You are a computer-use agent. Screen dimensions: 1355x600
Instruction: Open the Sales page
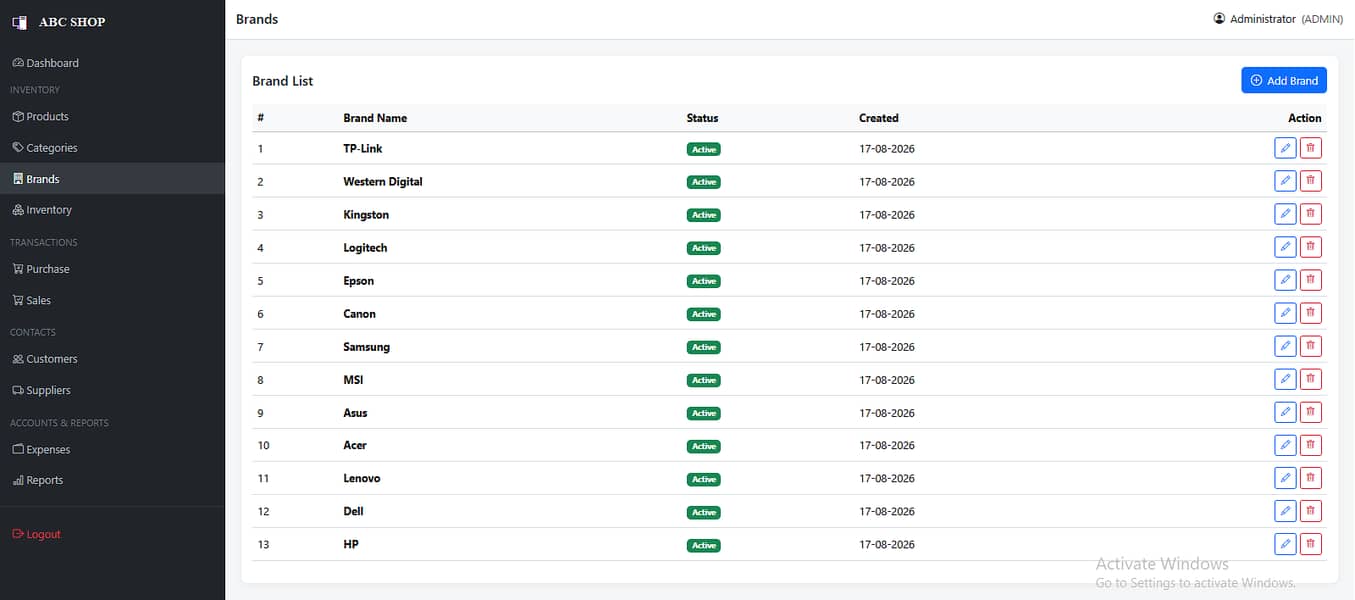(x=112, y=300)
